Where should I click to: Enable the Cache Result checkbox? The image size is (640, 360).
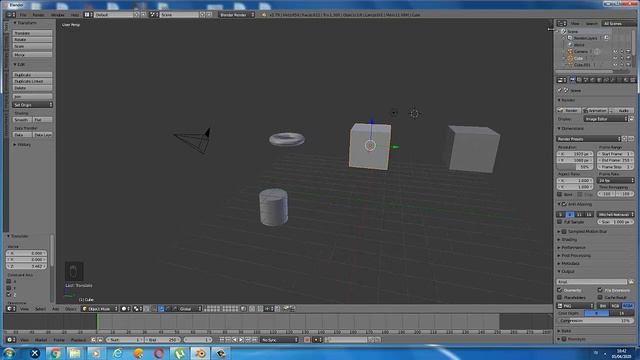[600, 298]
